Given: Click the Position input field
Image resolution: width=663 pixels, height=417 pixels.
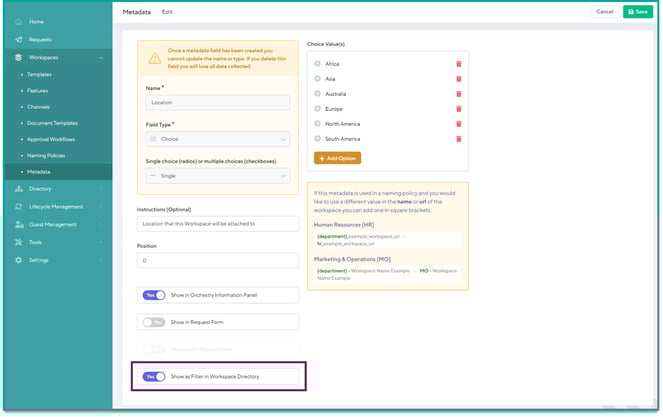Looking at the screenshot, I should (217, 260).
